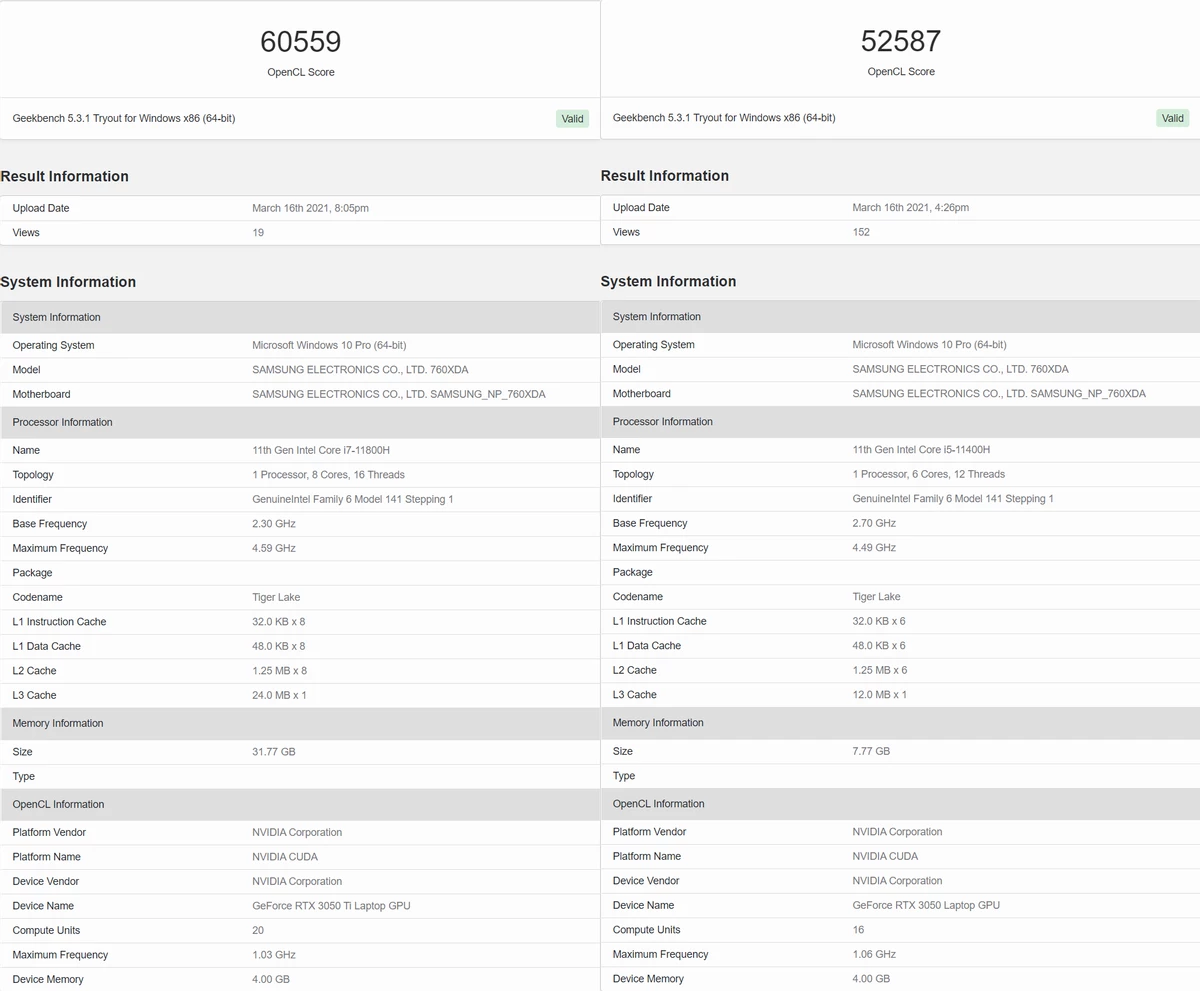Click left Platform Name NVIDIA CUDA
Screen dimensions: 1200x991
[285, 857]
